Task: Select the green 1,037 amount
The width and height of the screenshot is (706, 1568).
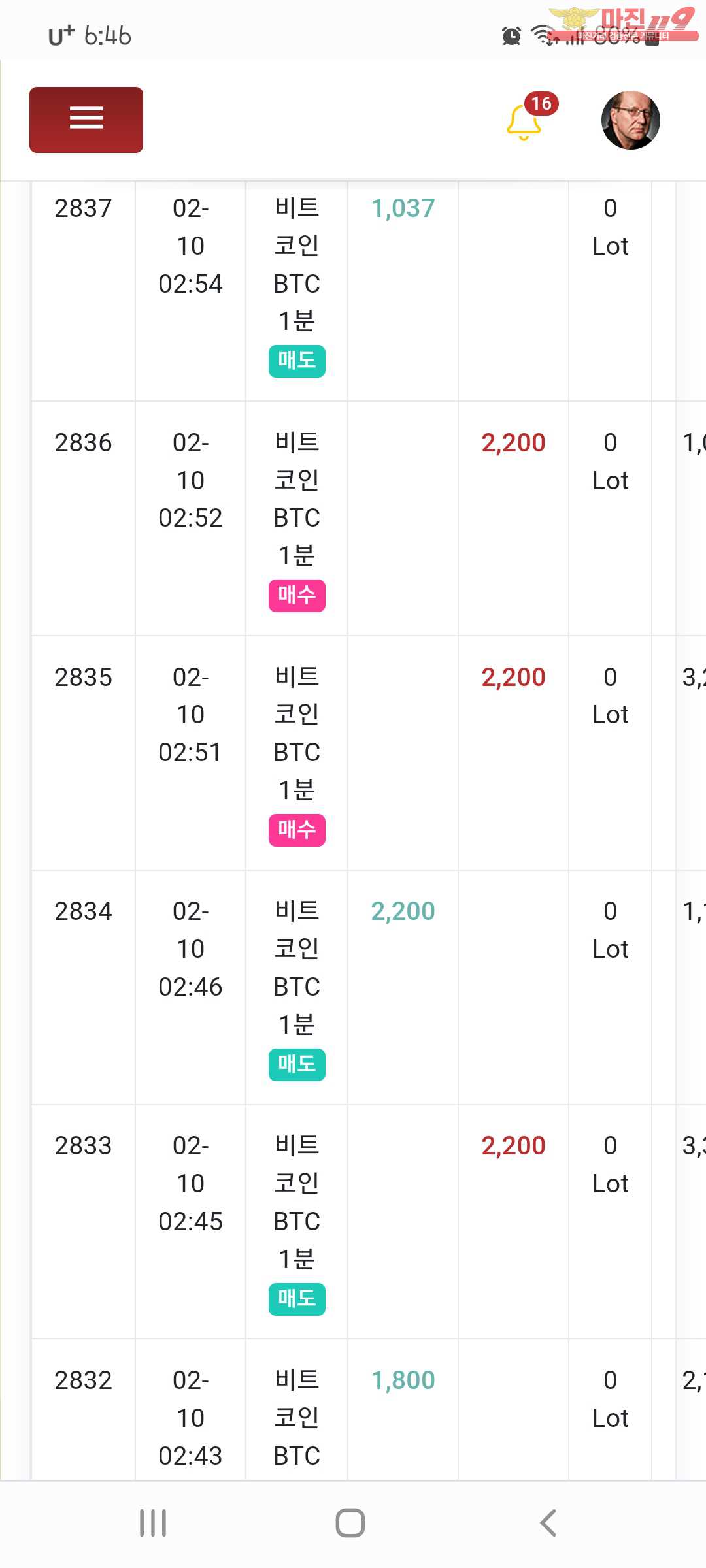Action: tap(403, 208)
